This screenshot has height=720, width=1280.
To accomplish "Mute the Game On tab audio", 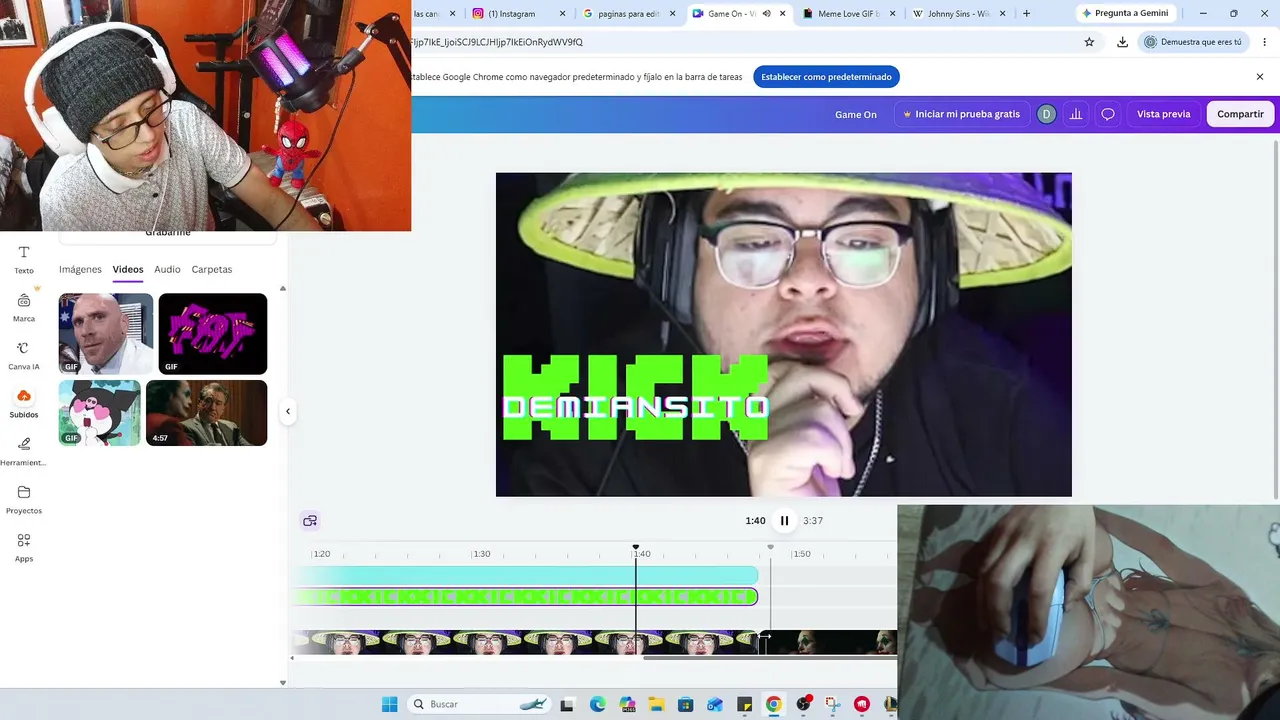I will [766, 14].
